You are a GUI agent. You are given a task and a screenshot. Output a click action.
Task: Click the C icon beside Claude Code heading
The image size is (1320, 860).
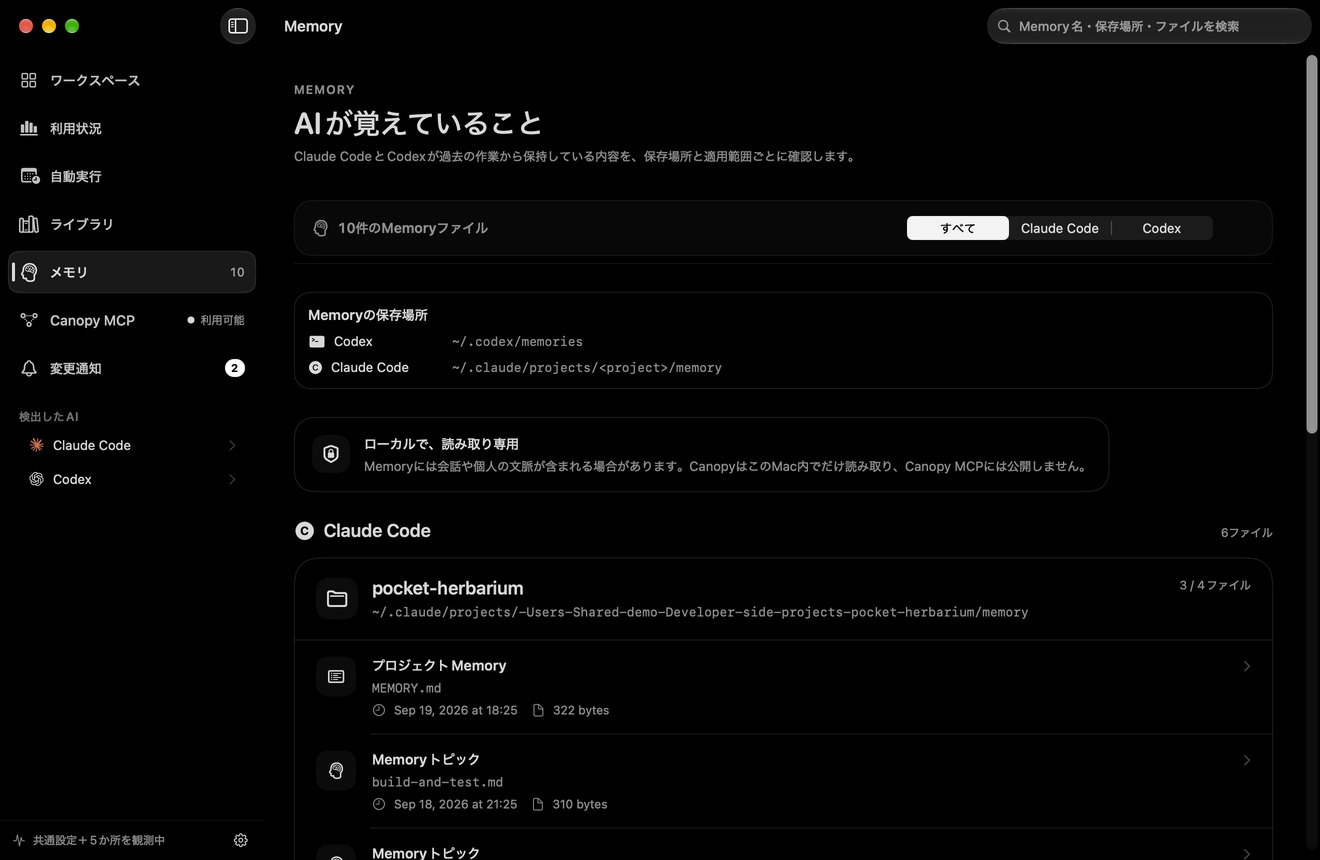point(304,531)
